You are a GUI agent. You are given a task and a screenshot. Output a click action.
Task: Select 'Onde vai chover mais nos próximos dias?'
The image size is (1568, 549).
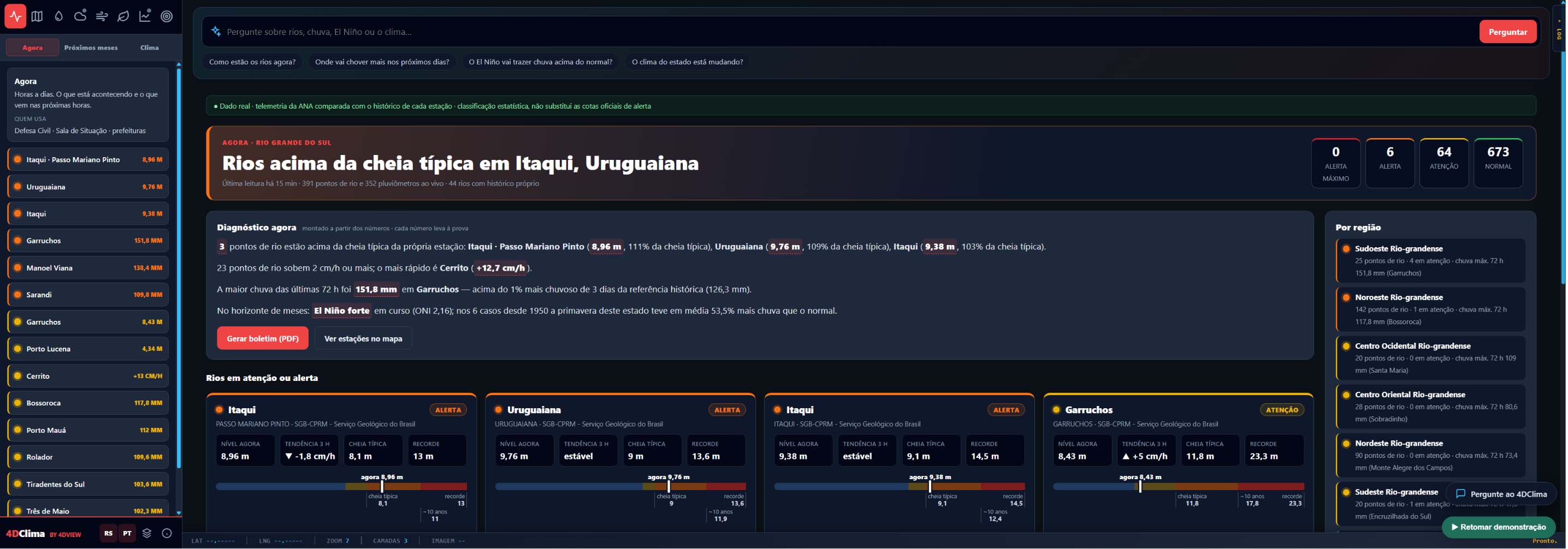click(382, 62)
